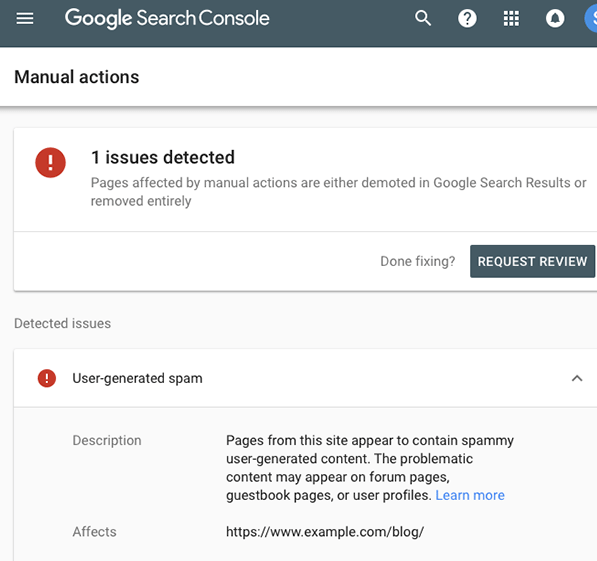Click the 1 issues detected heading
This screenshot has width=597, height=561.
pos(163,157)
